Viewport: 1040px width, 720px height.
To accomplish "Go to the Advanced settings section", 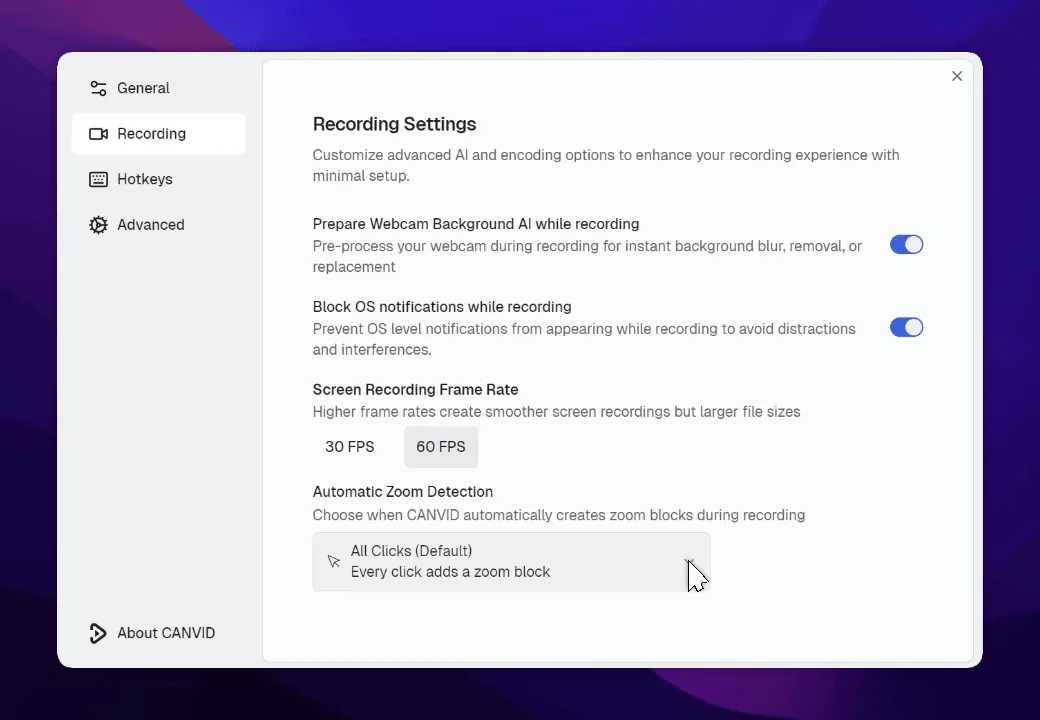I will [151, 225].
